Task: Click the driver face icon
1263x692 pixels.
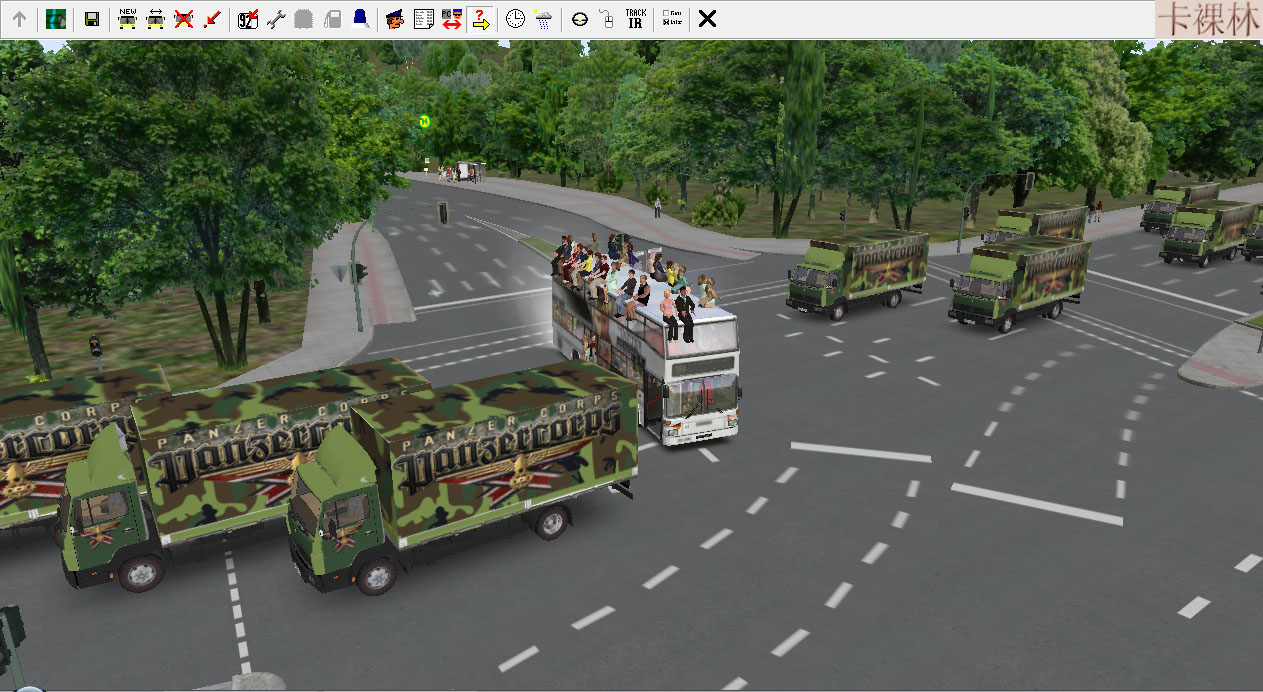Action: click(x=395, y=19)
